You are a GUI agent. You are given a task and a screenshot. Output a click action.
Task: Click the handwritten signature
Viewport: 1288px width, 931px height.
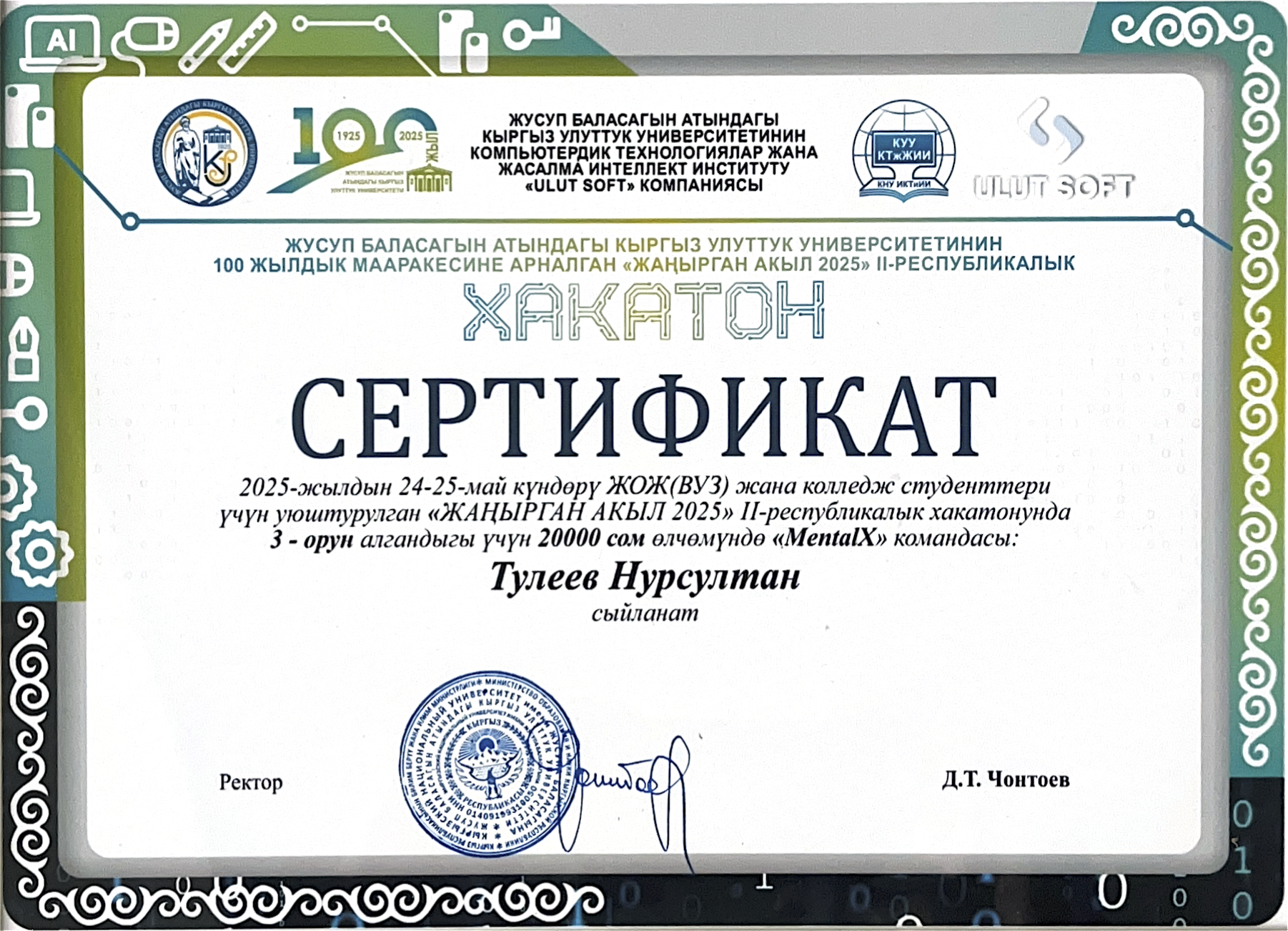(629, 787)
